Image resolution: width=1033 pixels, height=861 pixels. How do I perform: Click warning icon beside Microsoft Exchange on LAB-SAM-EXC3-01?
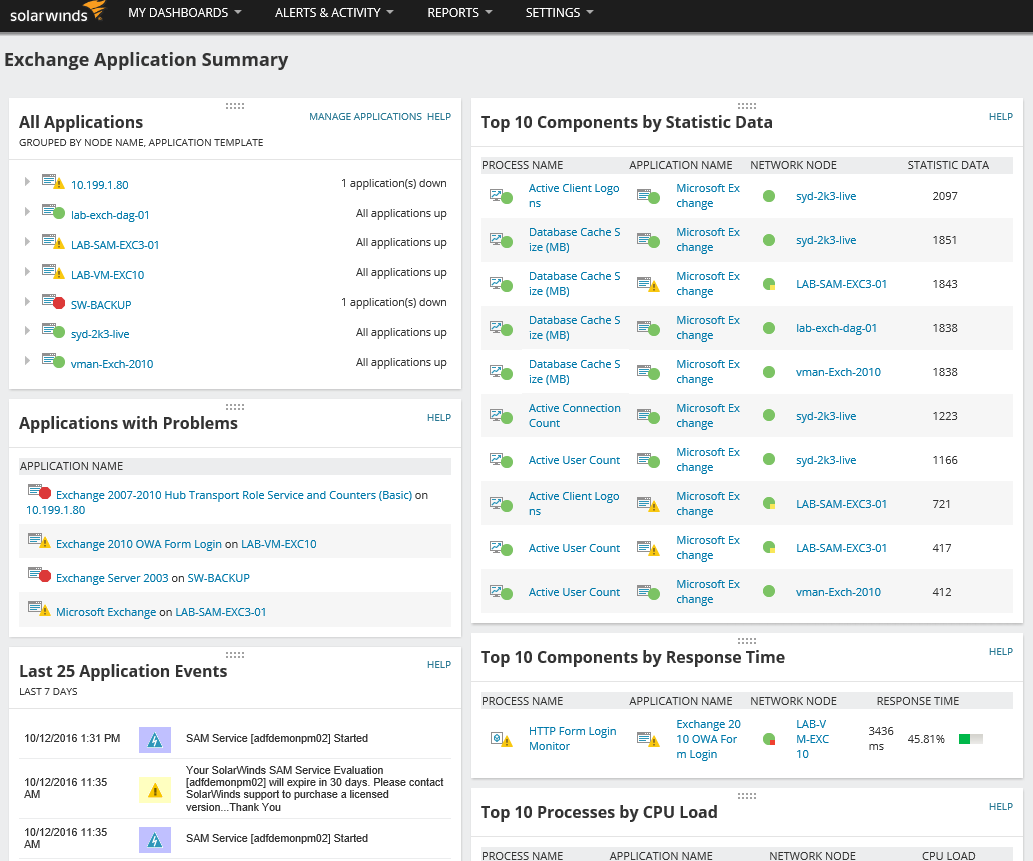(x=40, y=608)
